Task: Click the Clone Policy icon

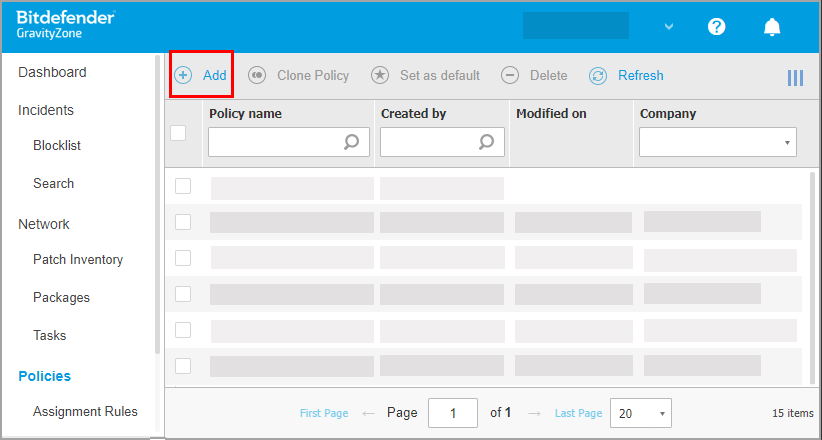Action: [257, 75]
